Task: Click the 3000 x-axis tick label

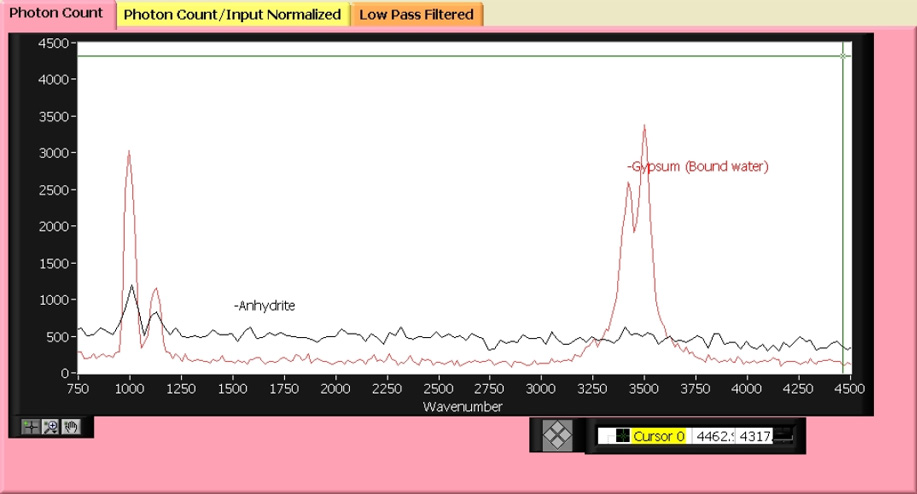Action: point(541,389)
